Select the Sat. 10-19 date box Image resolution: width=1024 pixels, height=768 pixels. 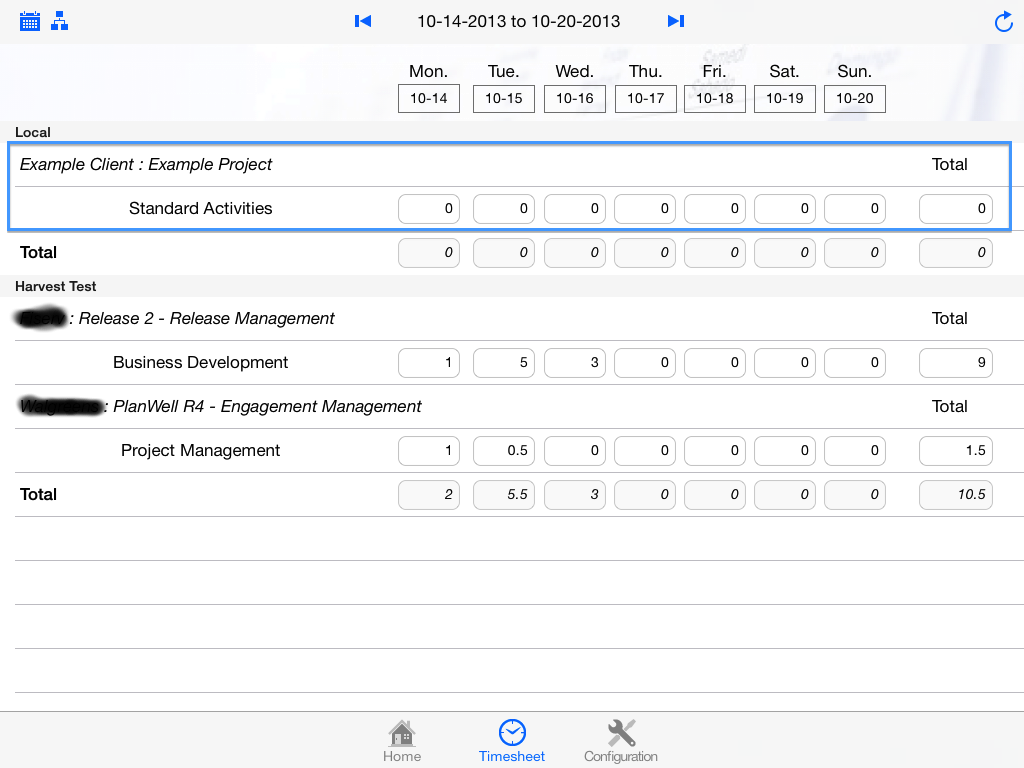(785, 99)
